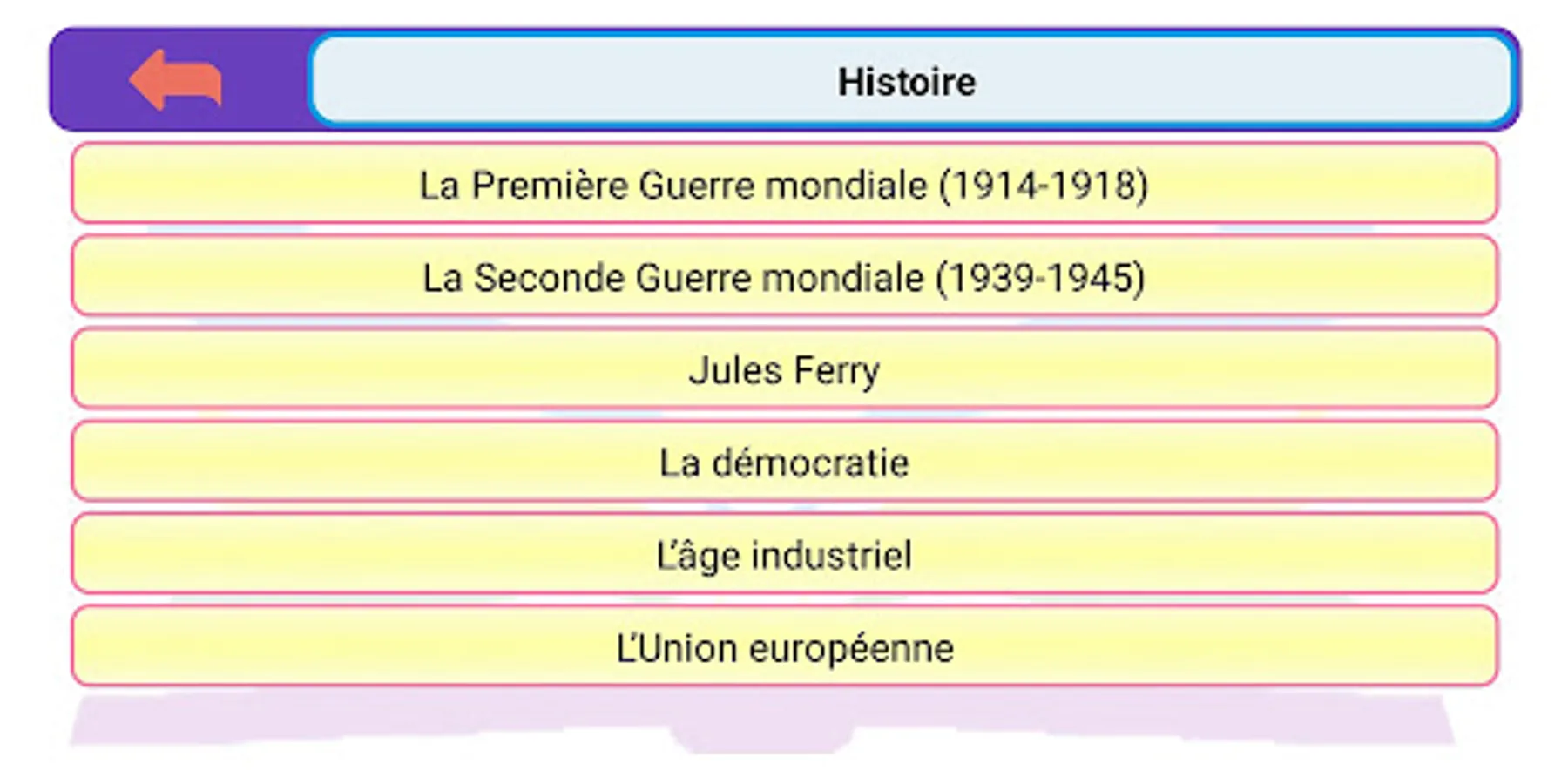
Task: Open the Jules Ferry topic
Action: click(784, 369)
